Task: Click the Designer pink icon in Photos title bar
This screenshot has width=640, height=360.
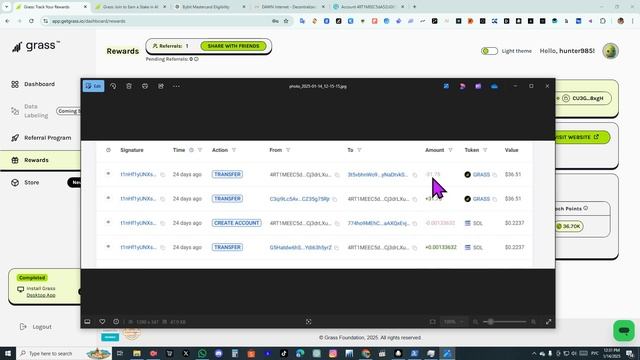Action: coord(462,86)
